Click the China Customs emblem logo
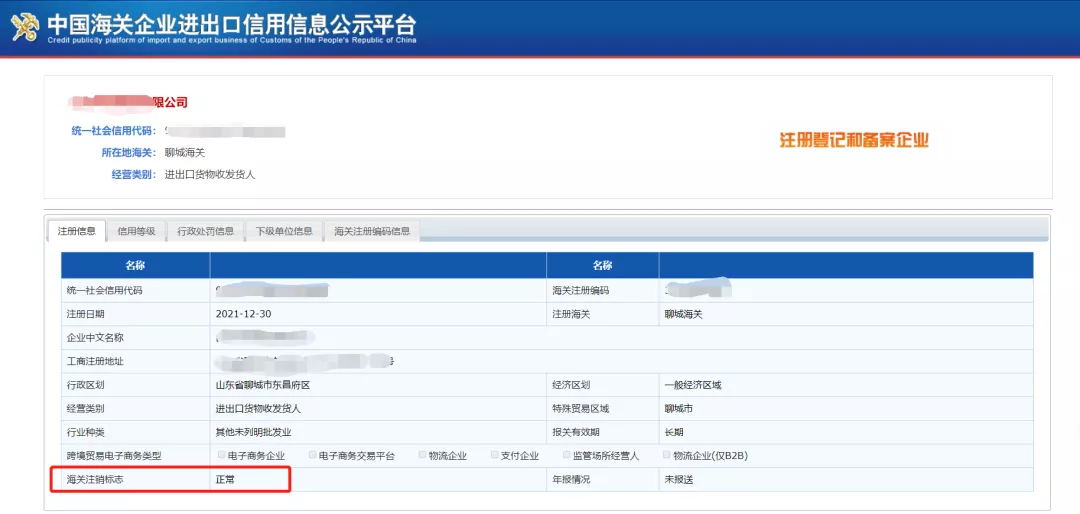Viewport: 1080px width, 514px height. (24, 27)
